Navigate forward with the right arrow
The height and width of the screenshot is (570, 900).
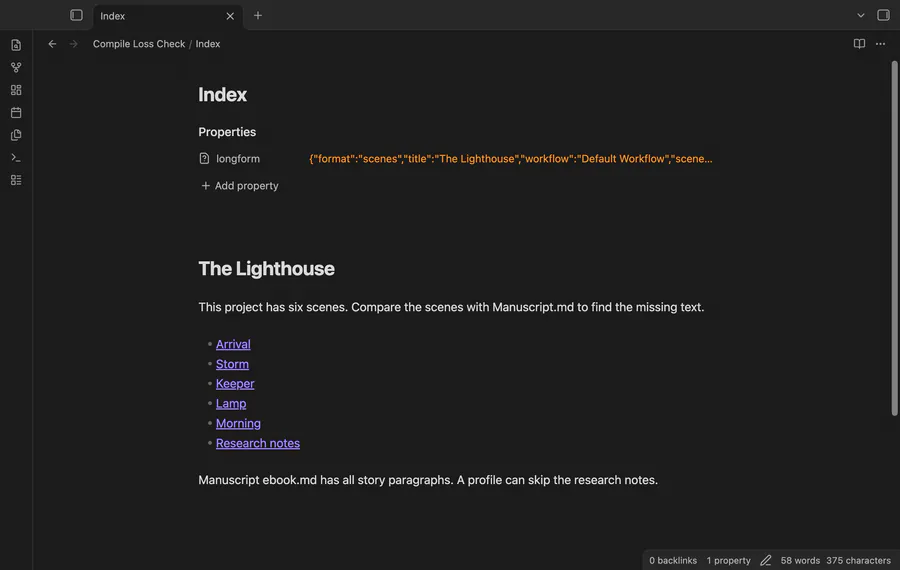point(73,44)
